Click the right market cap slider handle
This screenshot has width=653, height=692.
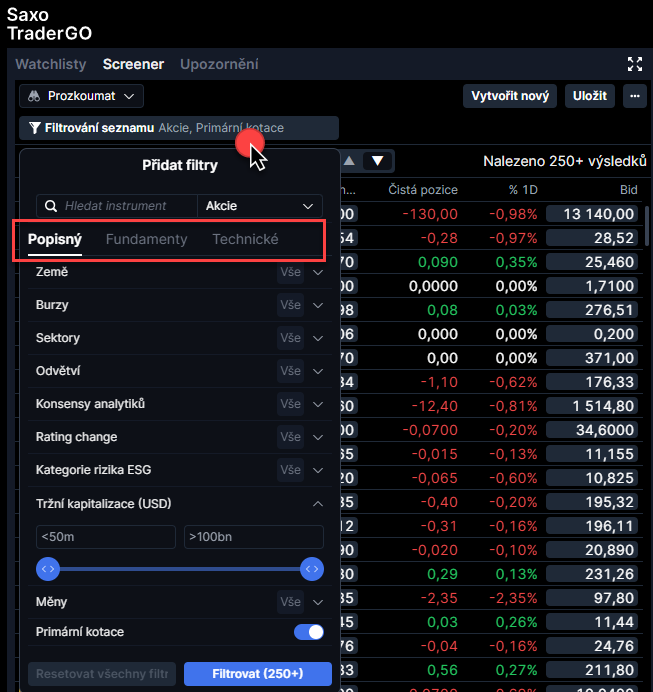[x=312, y=569]
